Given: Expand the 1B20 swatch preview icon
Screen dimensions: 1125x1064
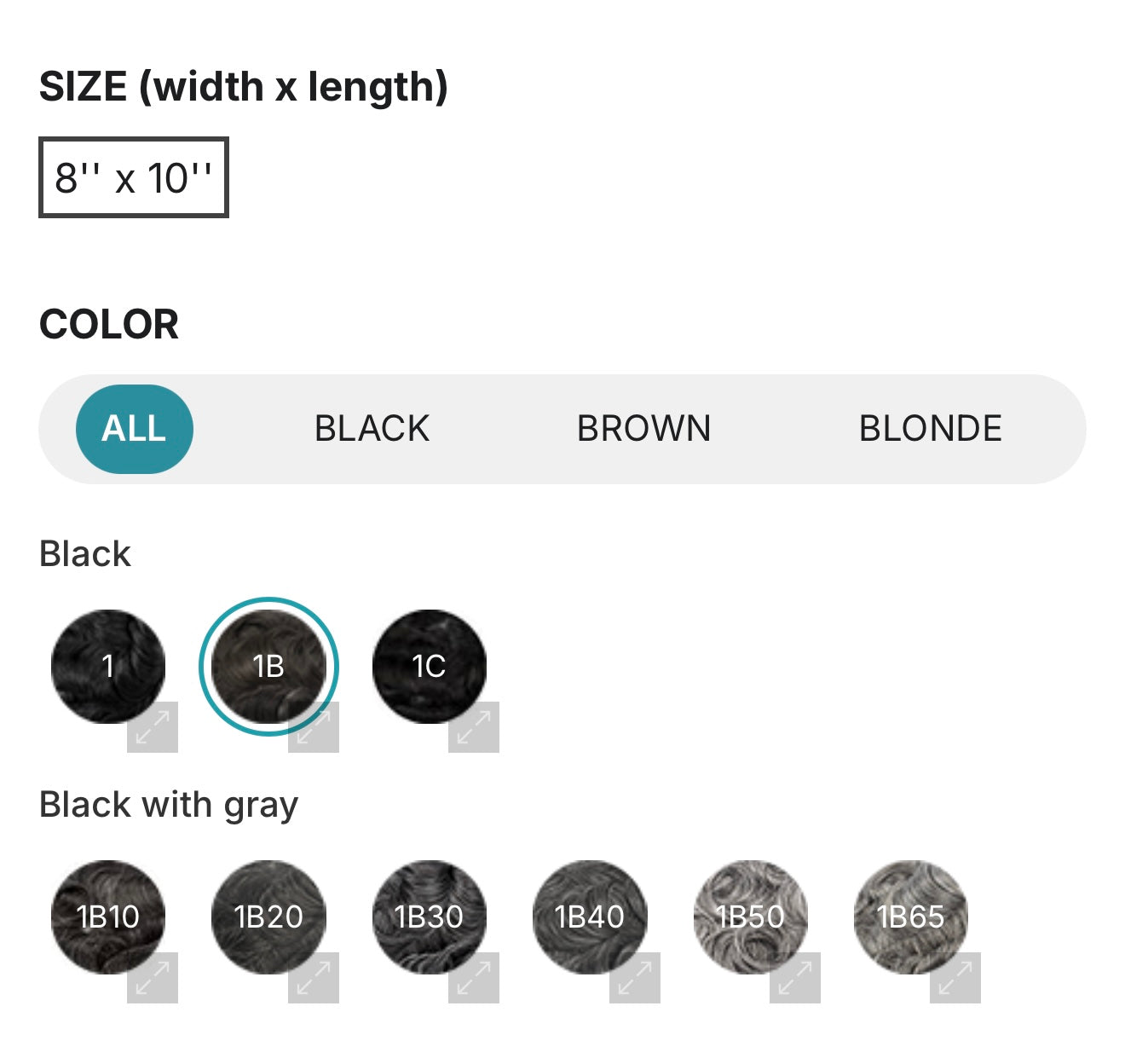Looking at the screenshot, I should [x=314, y=978].
